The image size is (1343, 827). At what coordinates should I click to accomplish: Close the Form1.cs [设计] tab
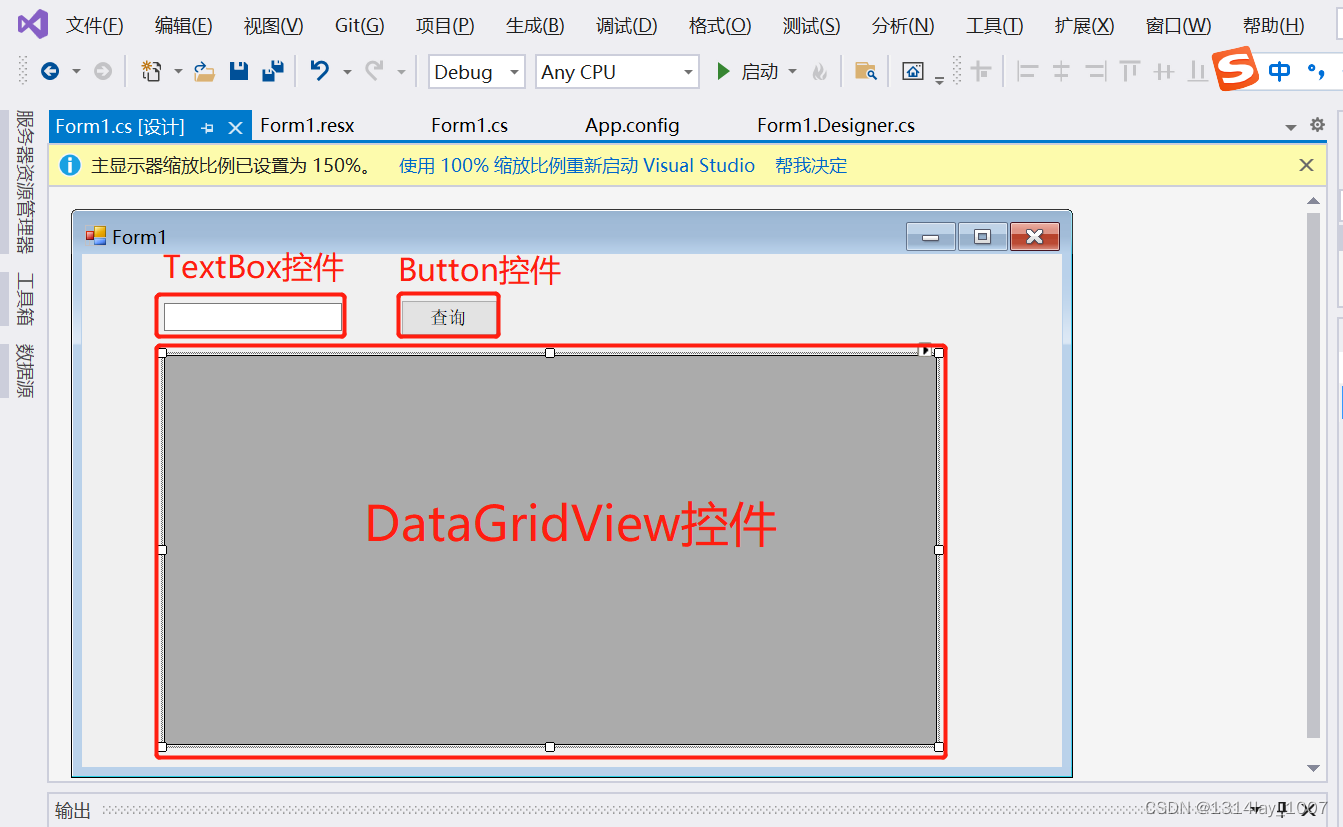pos(235,127)
